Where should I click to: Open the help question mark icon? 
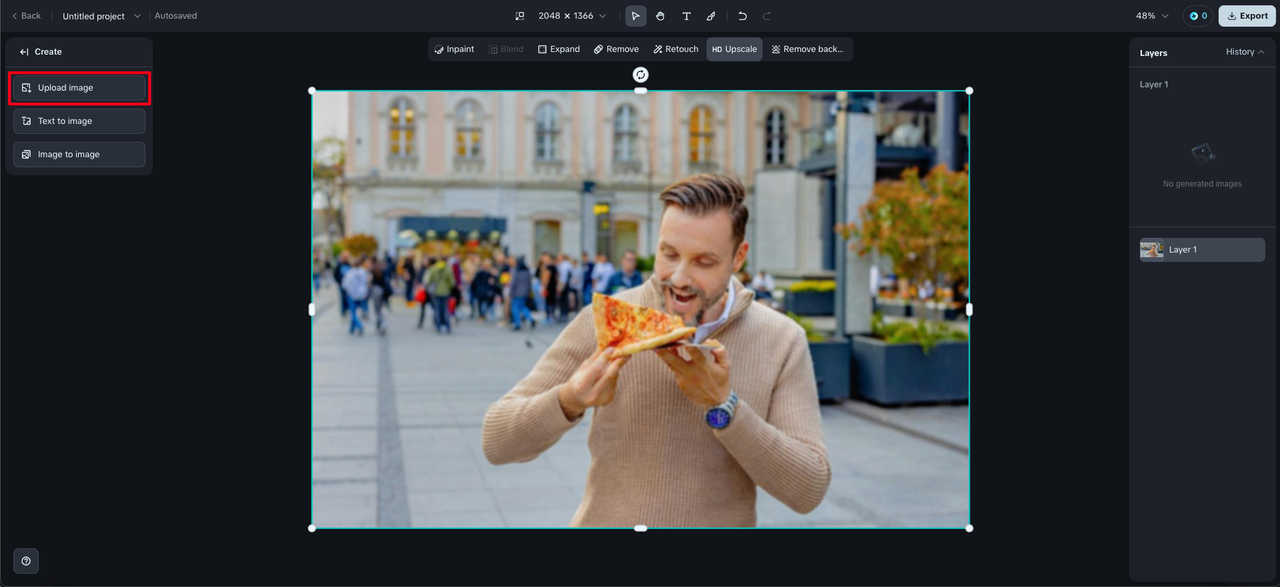point(26,561)
